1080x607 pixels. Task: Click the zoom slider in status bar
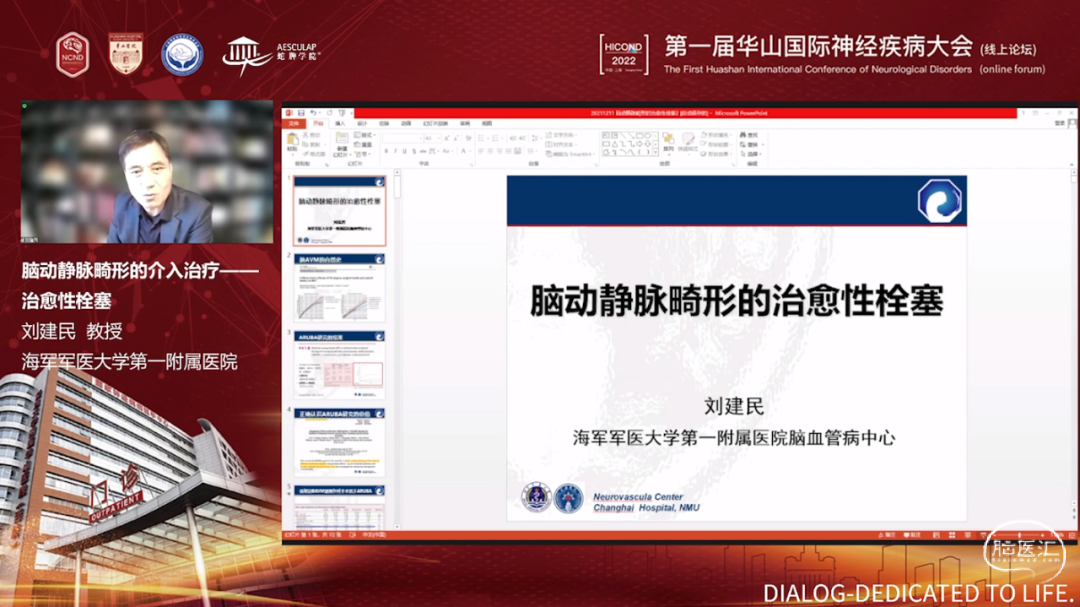1021,535
